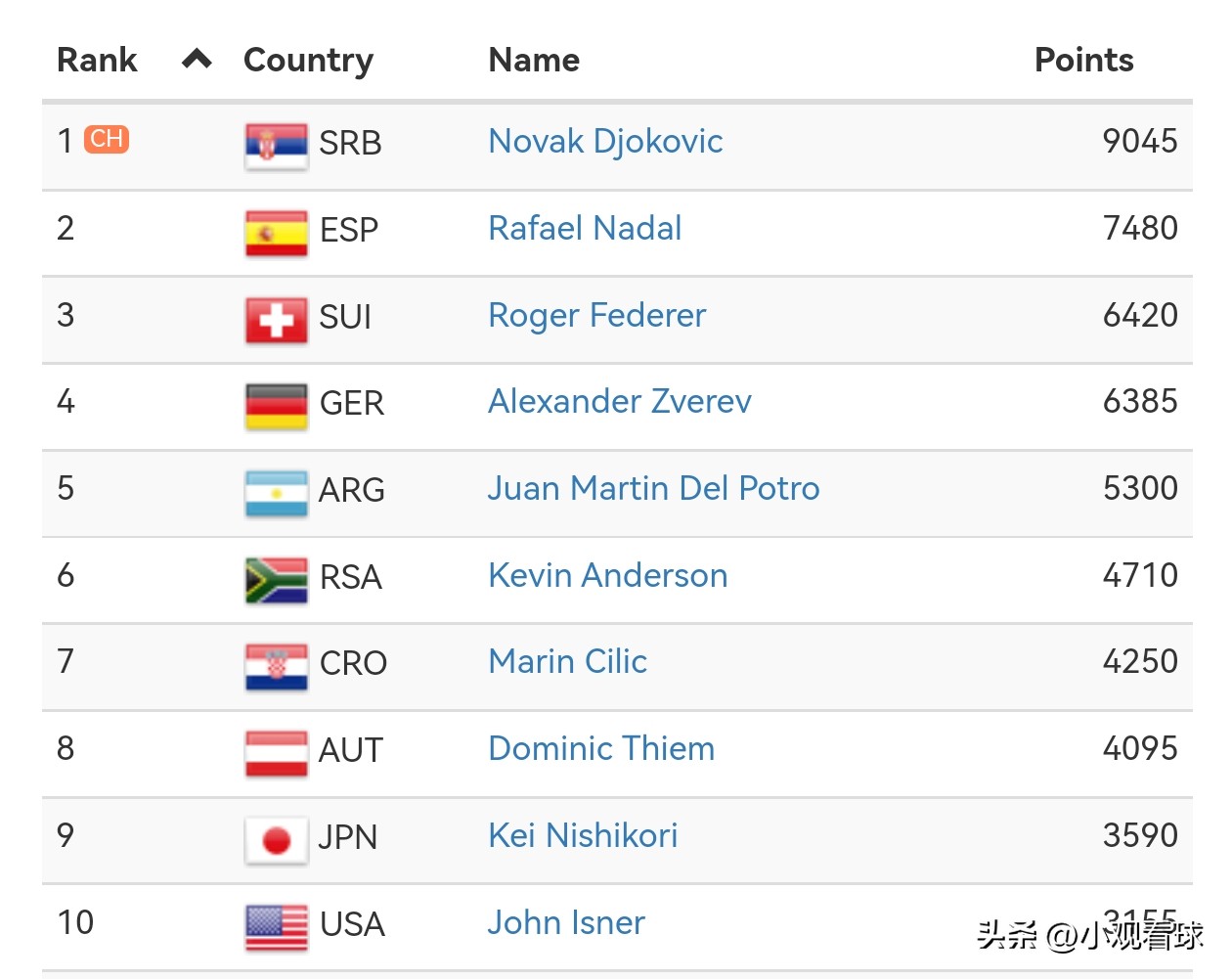
Task: Click the Country column header
Action: 308,60
